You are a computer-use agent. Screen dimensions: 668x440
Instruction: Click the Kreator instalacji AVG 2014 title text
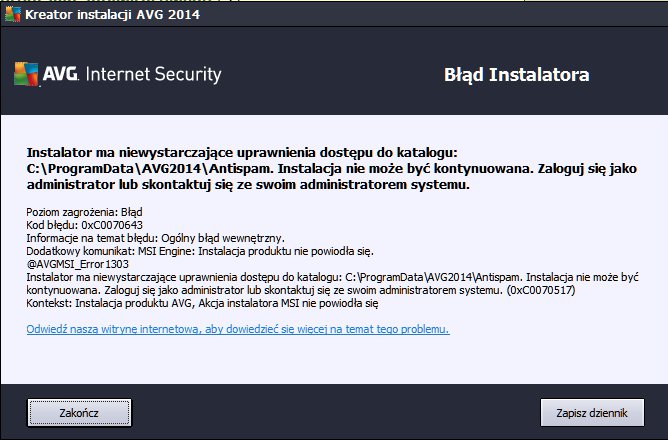112,14
